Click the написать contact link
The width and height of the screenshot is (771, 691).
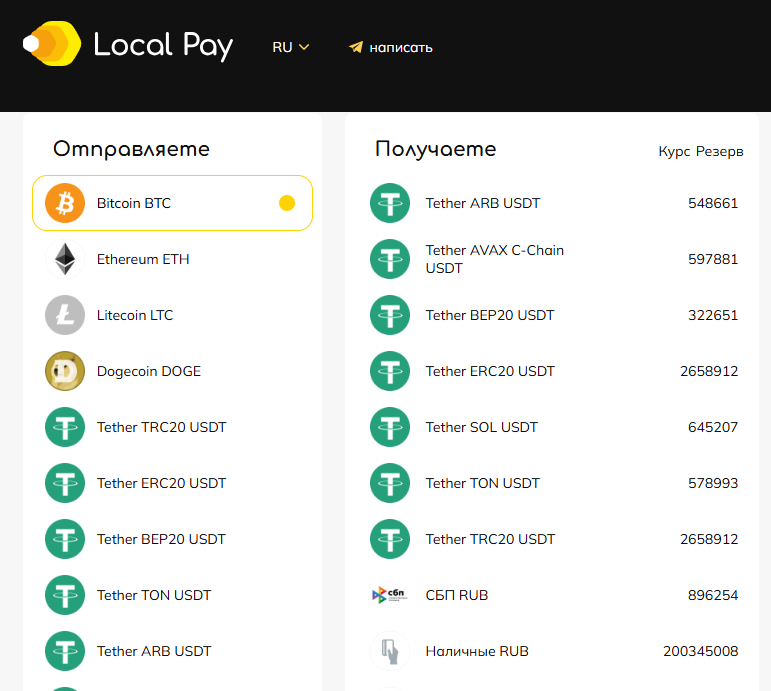tap(400, 47)
